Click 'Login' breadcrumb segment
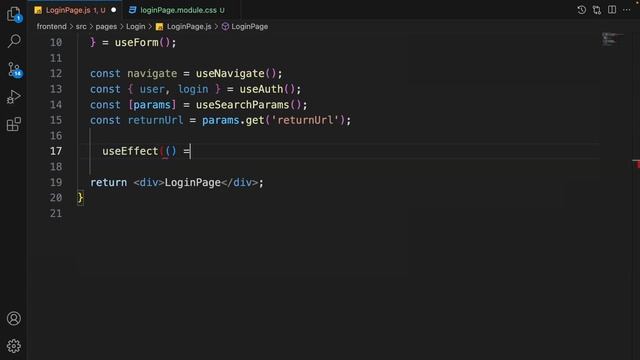This screenshot has width=640, height=360. 136,27
